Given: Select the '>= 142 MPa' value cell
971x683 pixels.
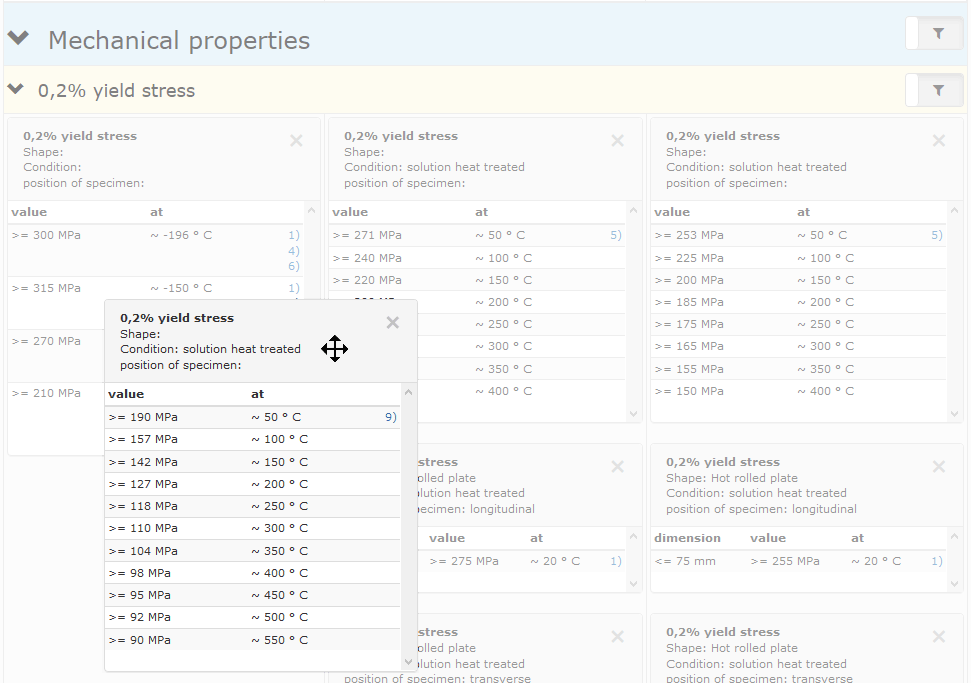Looking at the screenshot, I should click(143, 462).
